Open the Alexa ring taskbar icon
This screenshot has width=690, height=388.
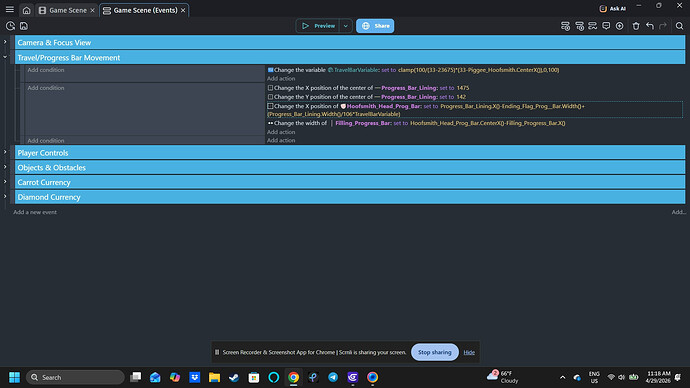(x=274, y=377)
